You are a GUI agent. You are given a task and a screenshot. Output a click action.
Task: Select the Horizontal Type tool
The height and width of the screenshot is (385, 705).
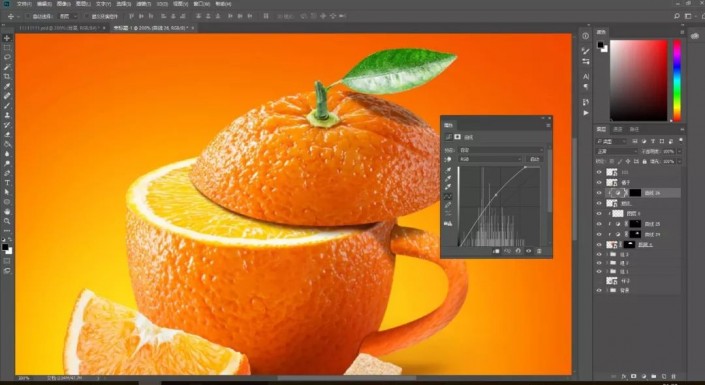point(7,183)
